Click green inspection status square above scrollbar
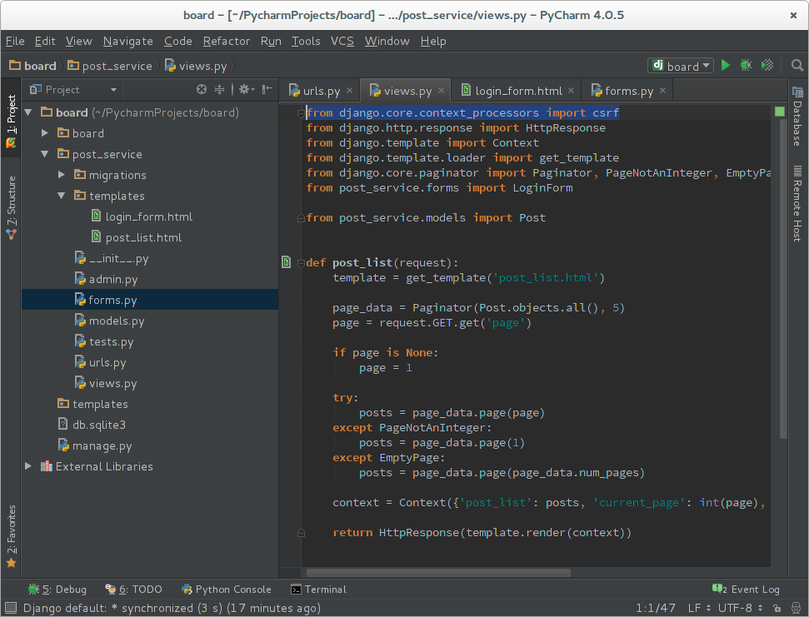The height and width of the screenshot is (617, 809). tap(780, 111)
